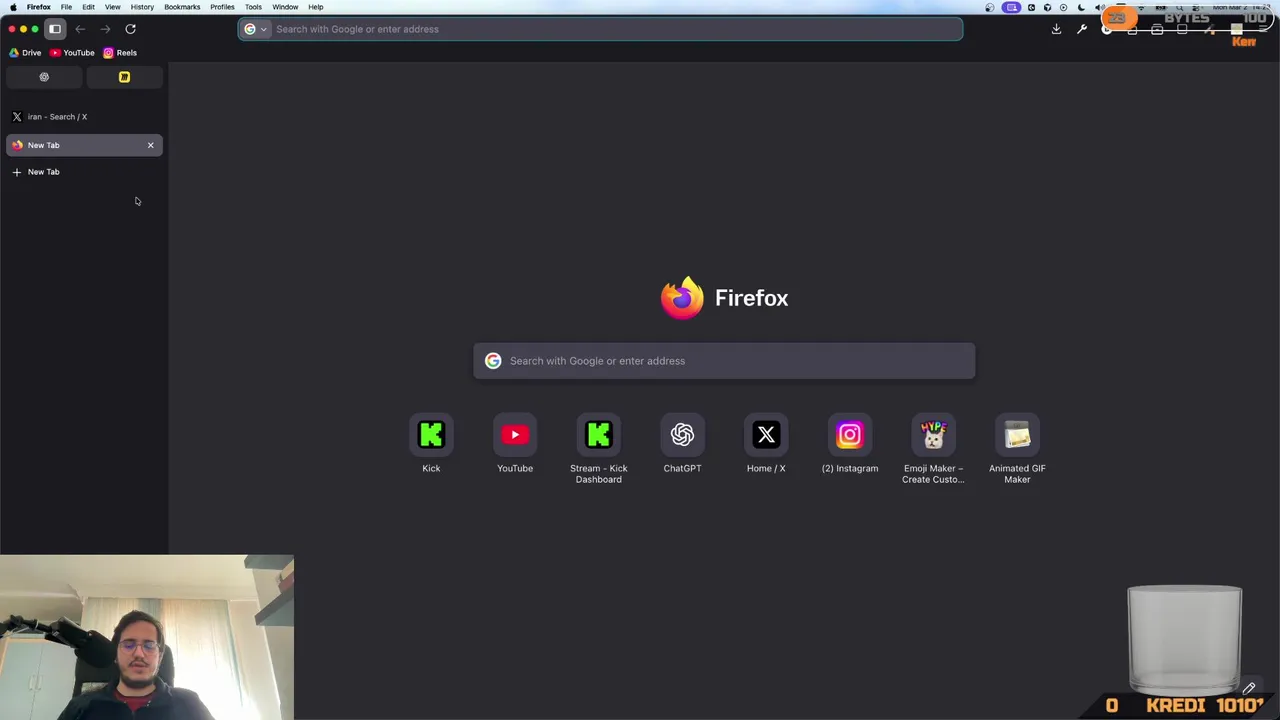The image size is (1280, 720).
Task: Click the pencil customize icon at the bottom right
Action: (x=1249, y=688)
